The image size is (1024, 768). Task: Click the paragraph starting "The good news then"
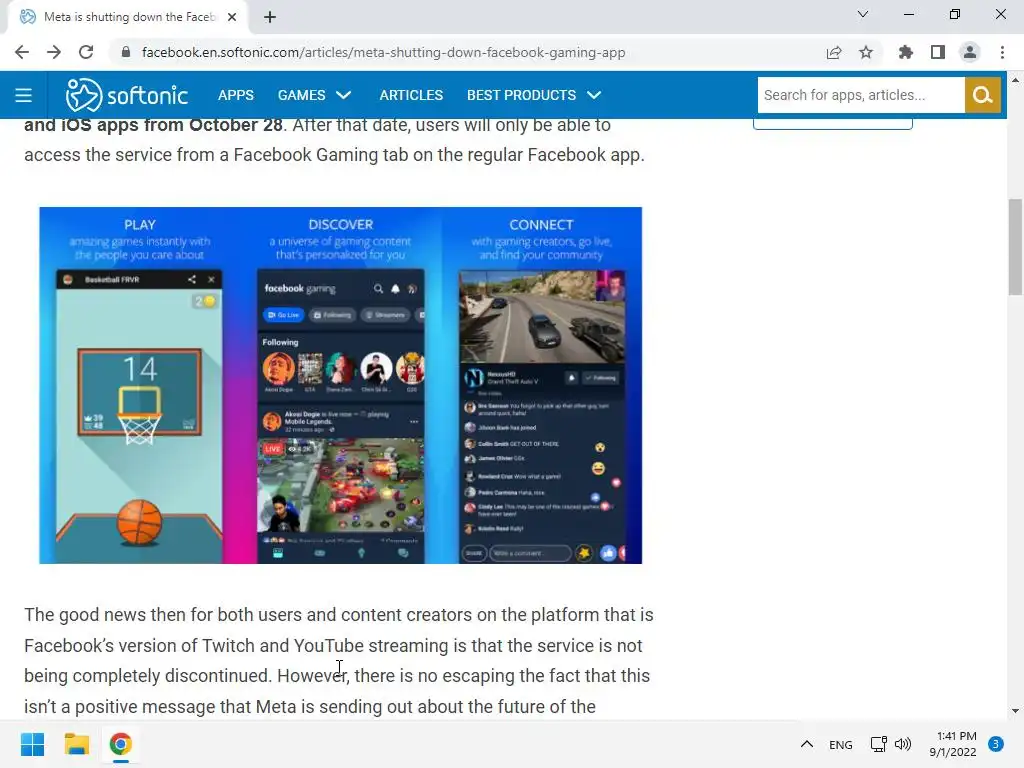pos(339,661)
